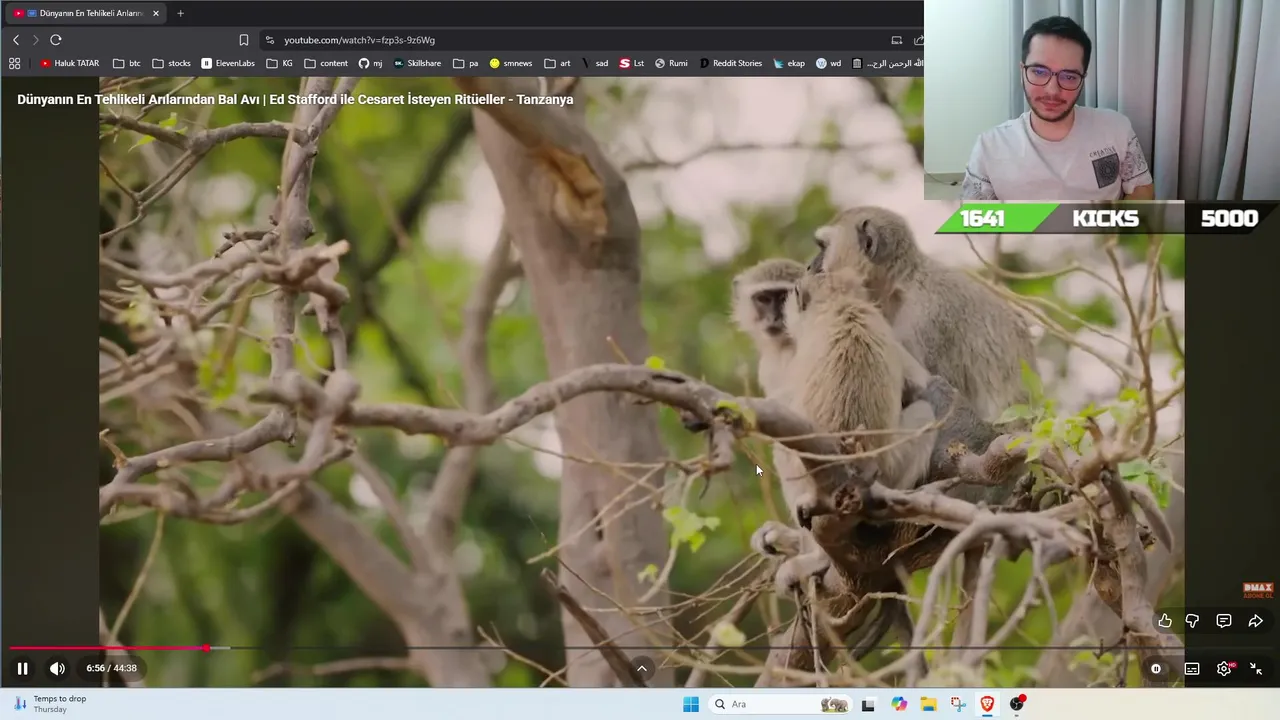Screen dimensions: 1280x720
Task: Open the Temps to drop weather widget
Action: (x=50, y=704)
